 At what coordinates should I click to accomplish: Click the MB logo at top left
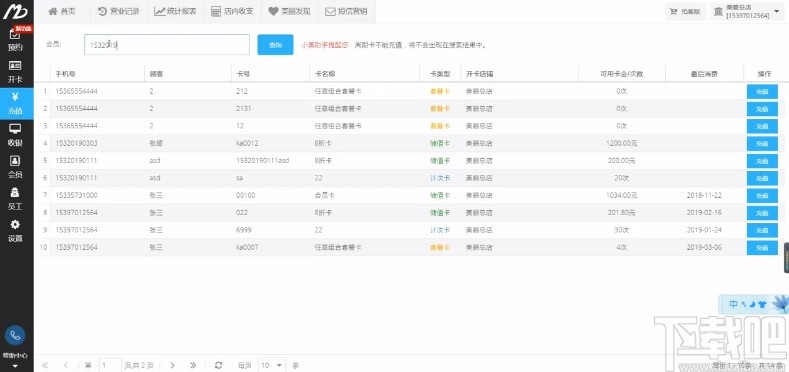tap(16, 12)
